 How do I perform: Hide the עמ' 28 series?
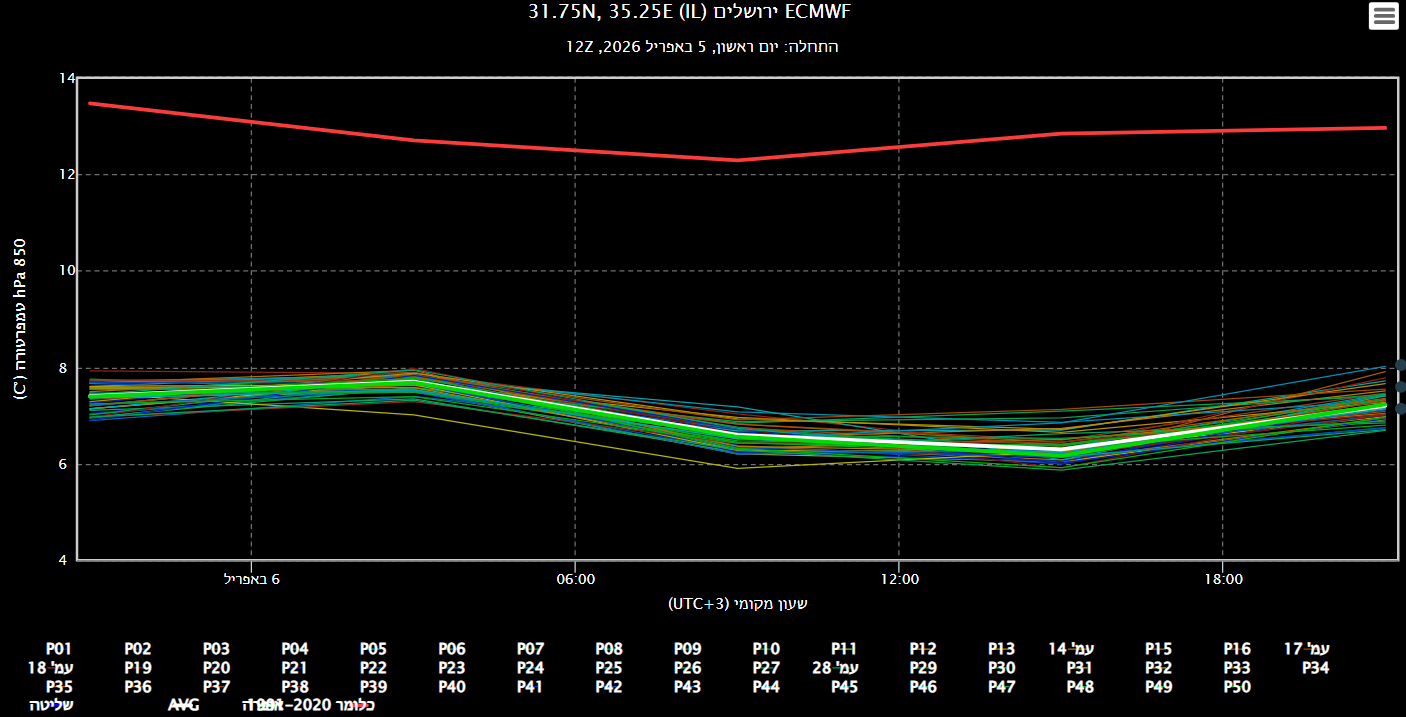(x=836, y=668)
